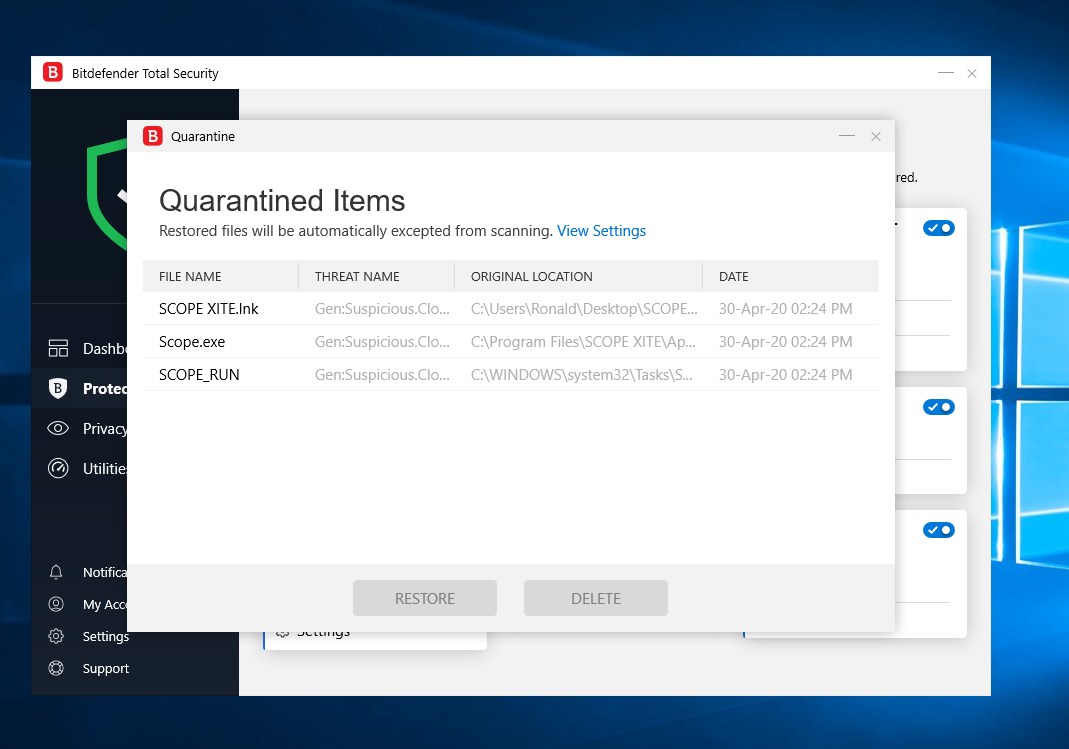1069x749 pixels.
Task: Click the Settings gear icon in sidebar
Action: click(x=57, y=636)
